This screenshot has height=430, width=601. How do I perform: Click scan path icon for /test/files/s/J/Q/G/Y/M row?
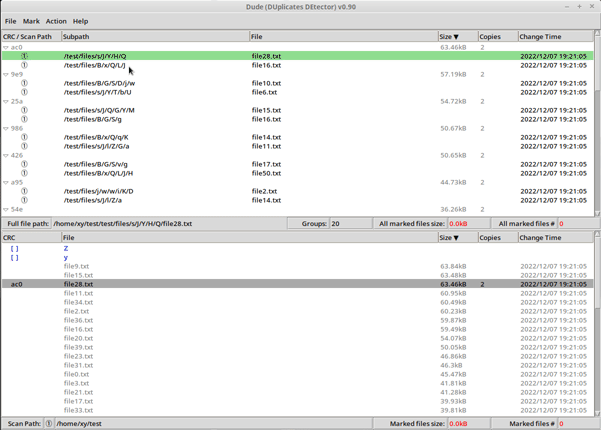[x=24, y=110]
